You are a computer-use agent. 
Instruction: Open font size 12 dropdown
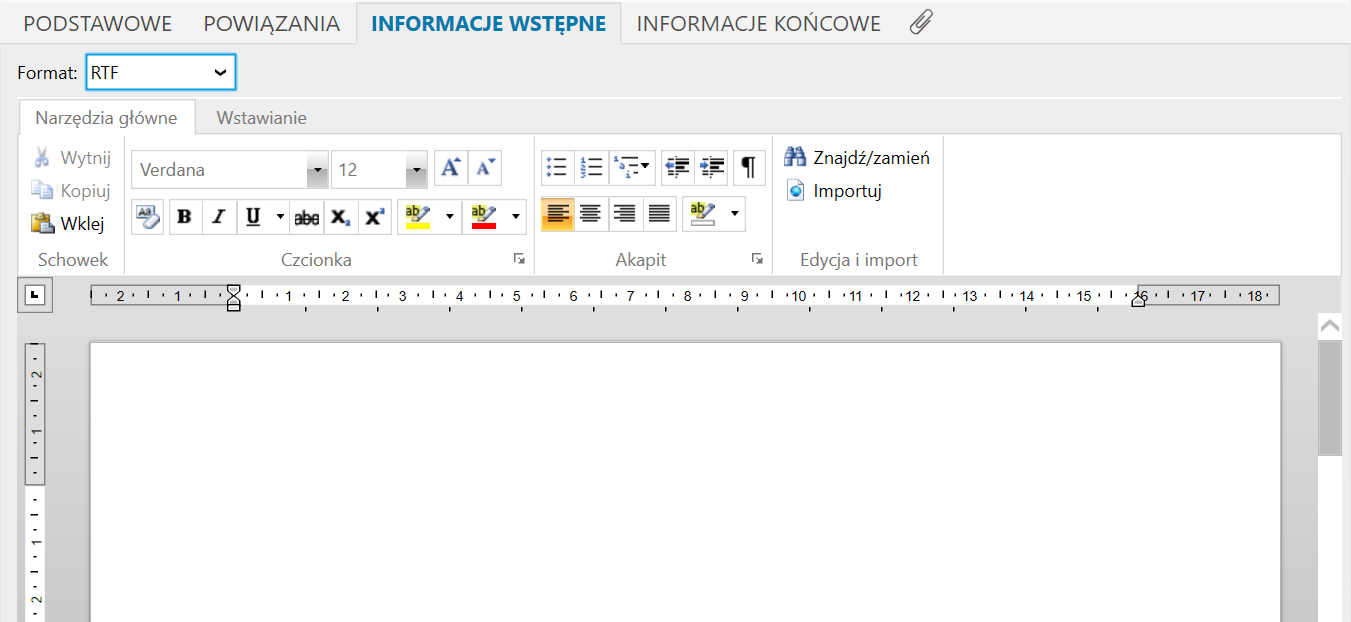pyautogui.click(x=417, y=170)
